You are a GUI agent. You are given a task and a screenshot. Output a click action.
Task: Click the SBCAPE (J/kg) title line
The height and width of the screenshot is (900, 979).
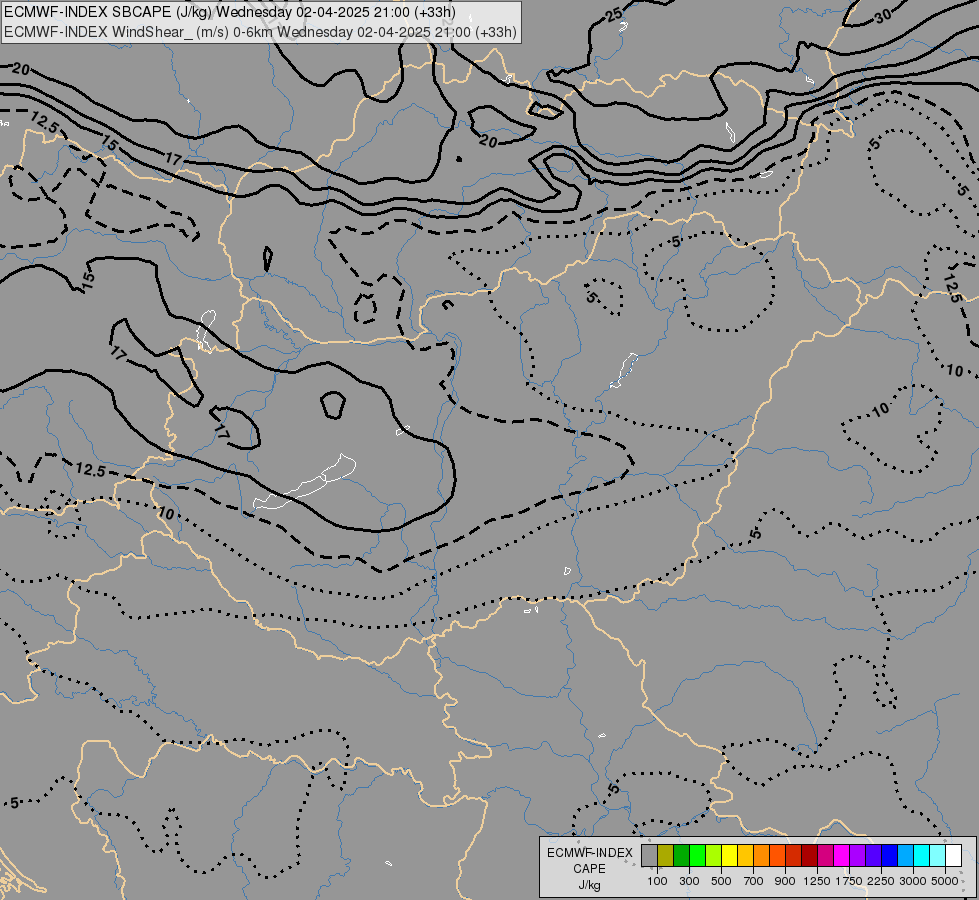pyautogui.click(x=230, y=12)
